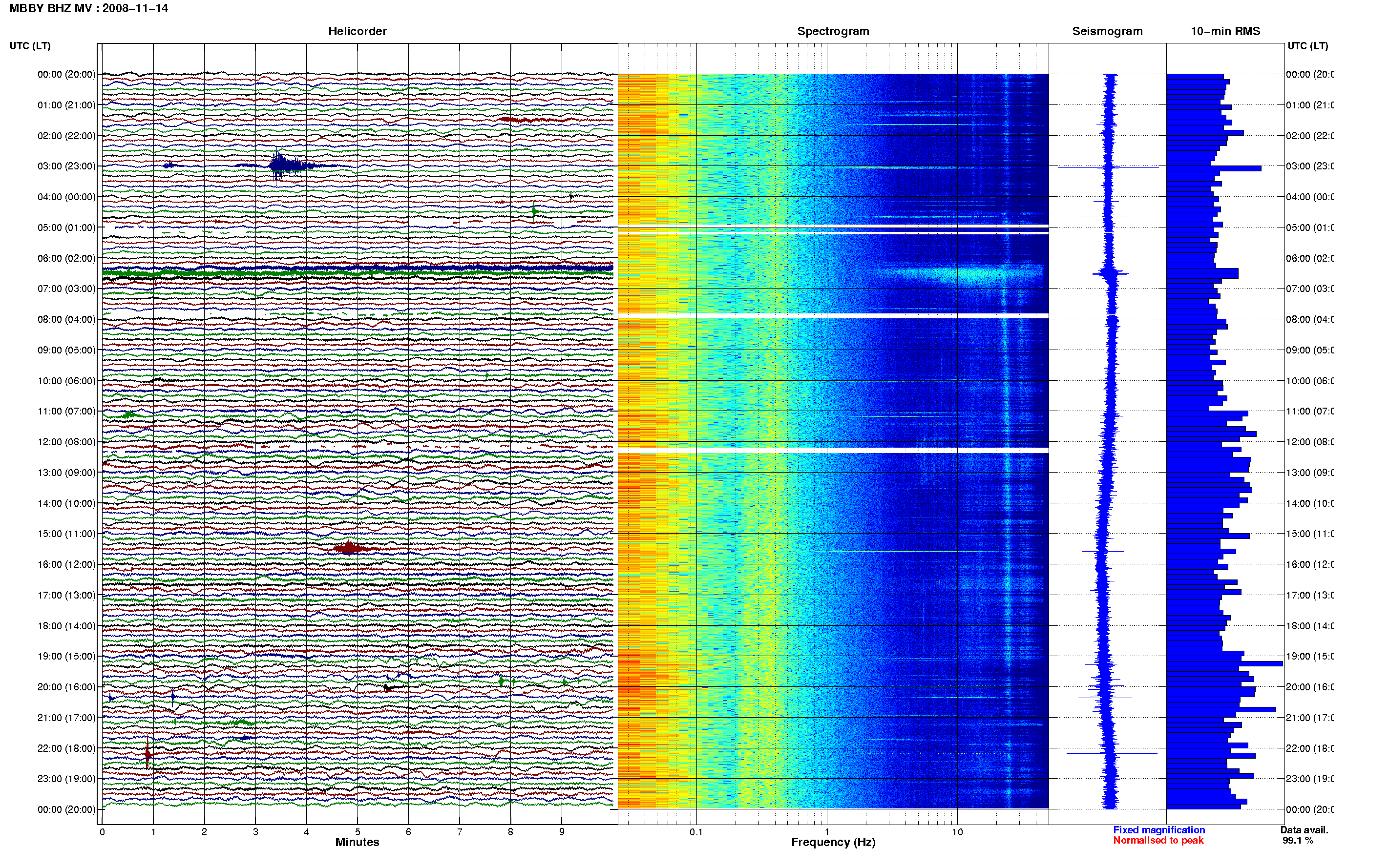This screenshot has width=1389, height=868.
Task: Click the title 'MBBY BHZ MV : 2008-11-14'
Action: pos(88,9)
